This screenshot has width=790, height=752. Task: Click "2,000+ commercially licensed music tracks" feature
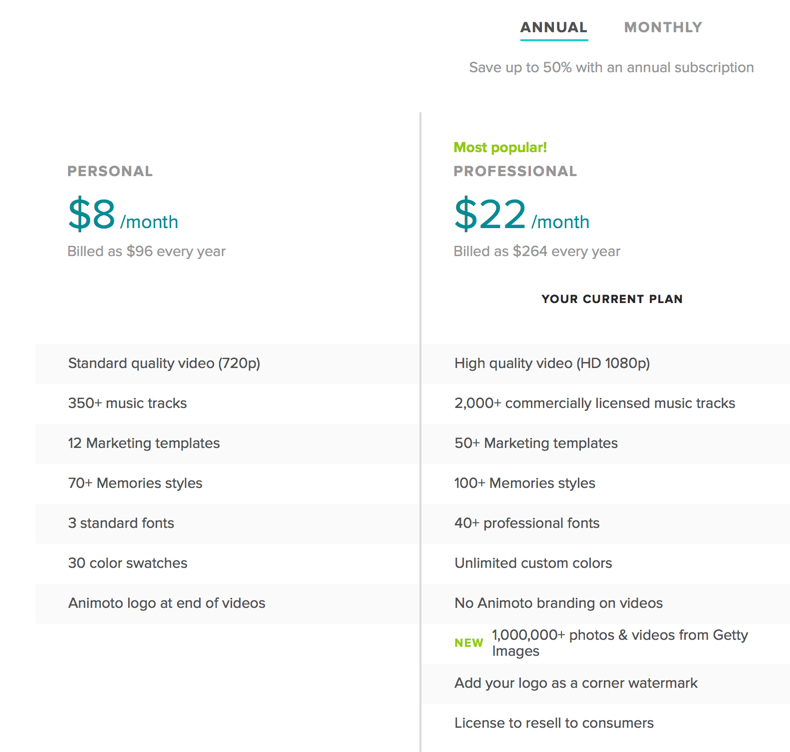coord(594,404)
